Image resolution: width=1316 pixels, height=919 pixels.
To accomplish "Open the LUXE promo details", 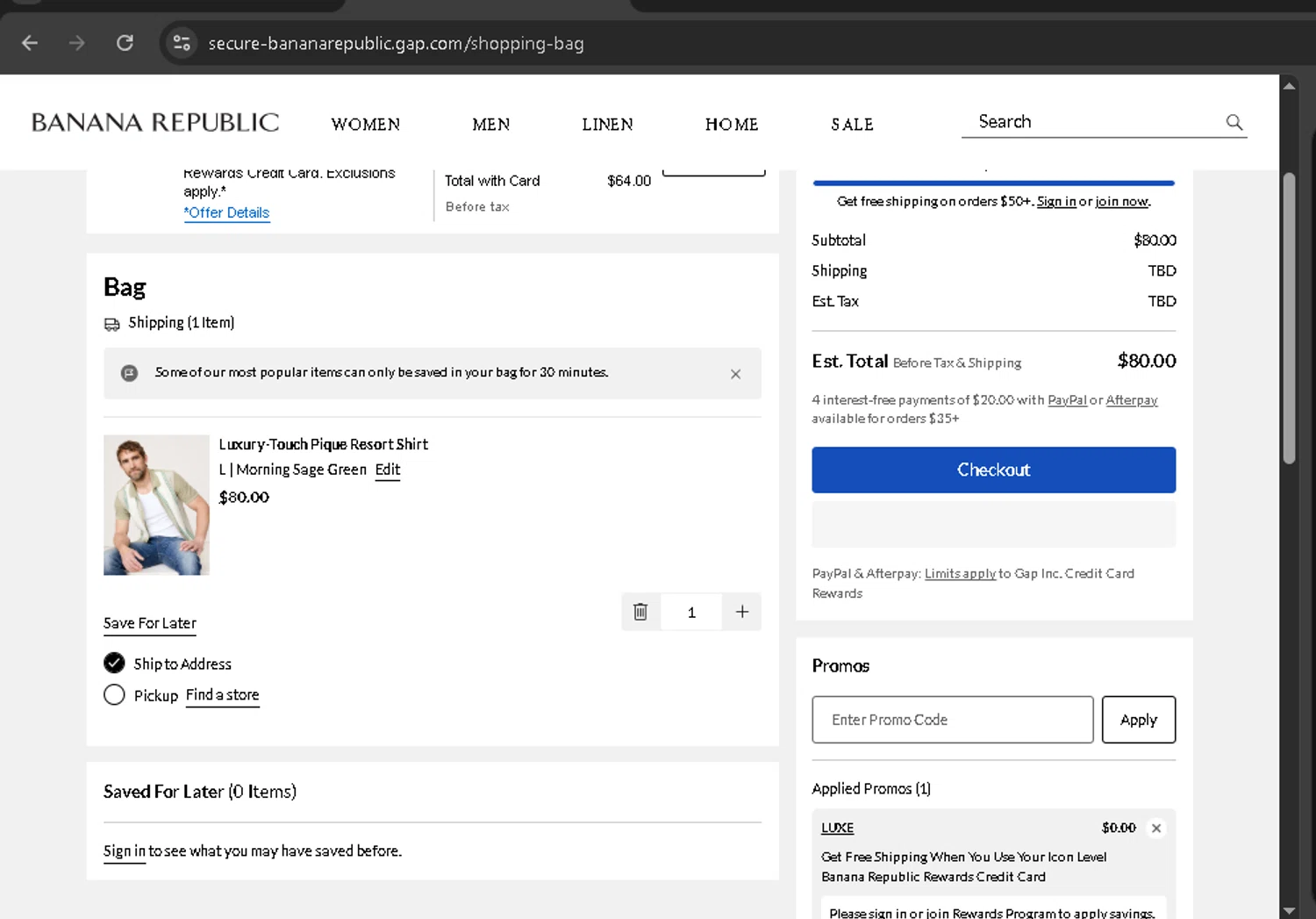I will pos(837,828).
